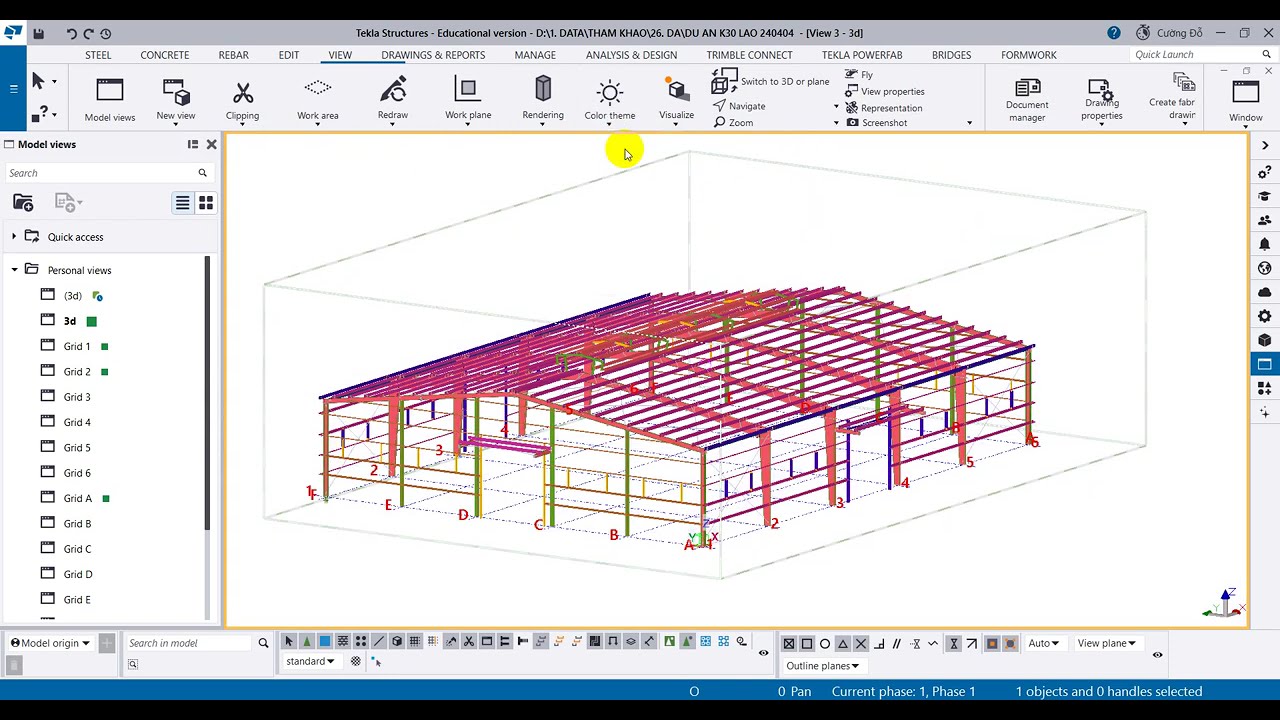Click the Fly command
Screen dimensions: 1280x720
pos(859,75)
